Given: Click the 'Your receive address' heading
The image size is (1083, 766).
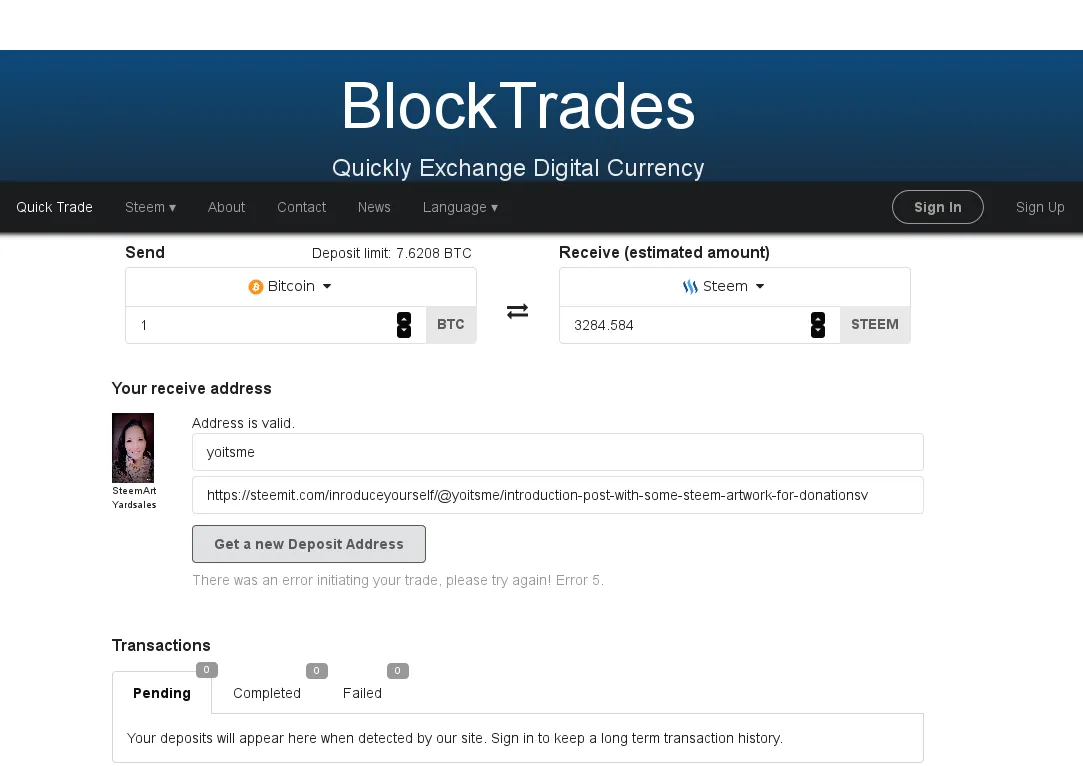Looking at the screenshot, I should coord(191,388).
